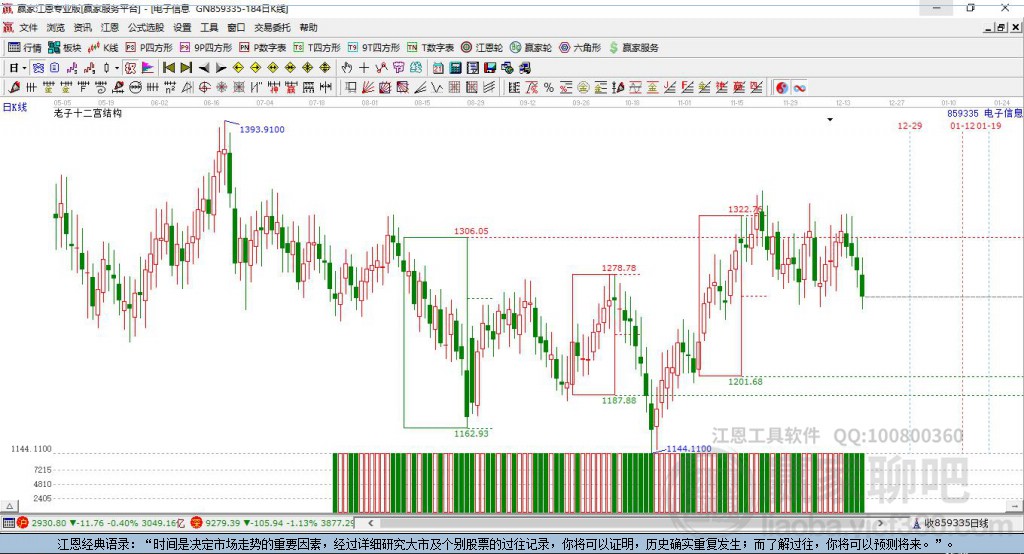This screenshot has width=1024, height=554.
Task: Open the 行情 quotes view
Action: point(24,48)
